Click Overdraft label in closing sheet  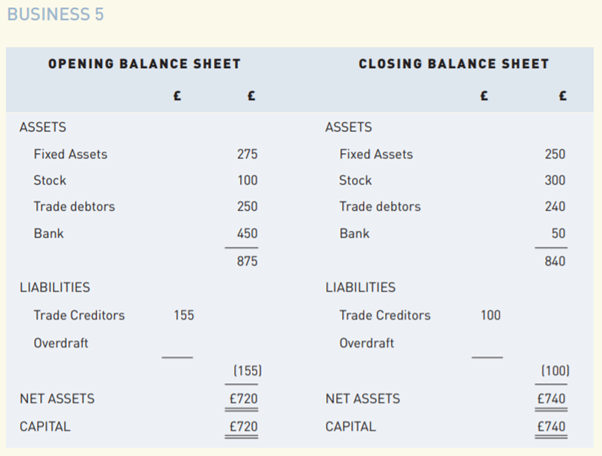tap(367, 343)
